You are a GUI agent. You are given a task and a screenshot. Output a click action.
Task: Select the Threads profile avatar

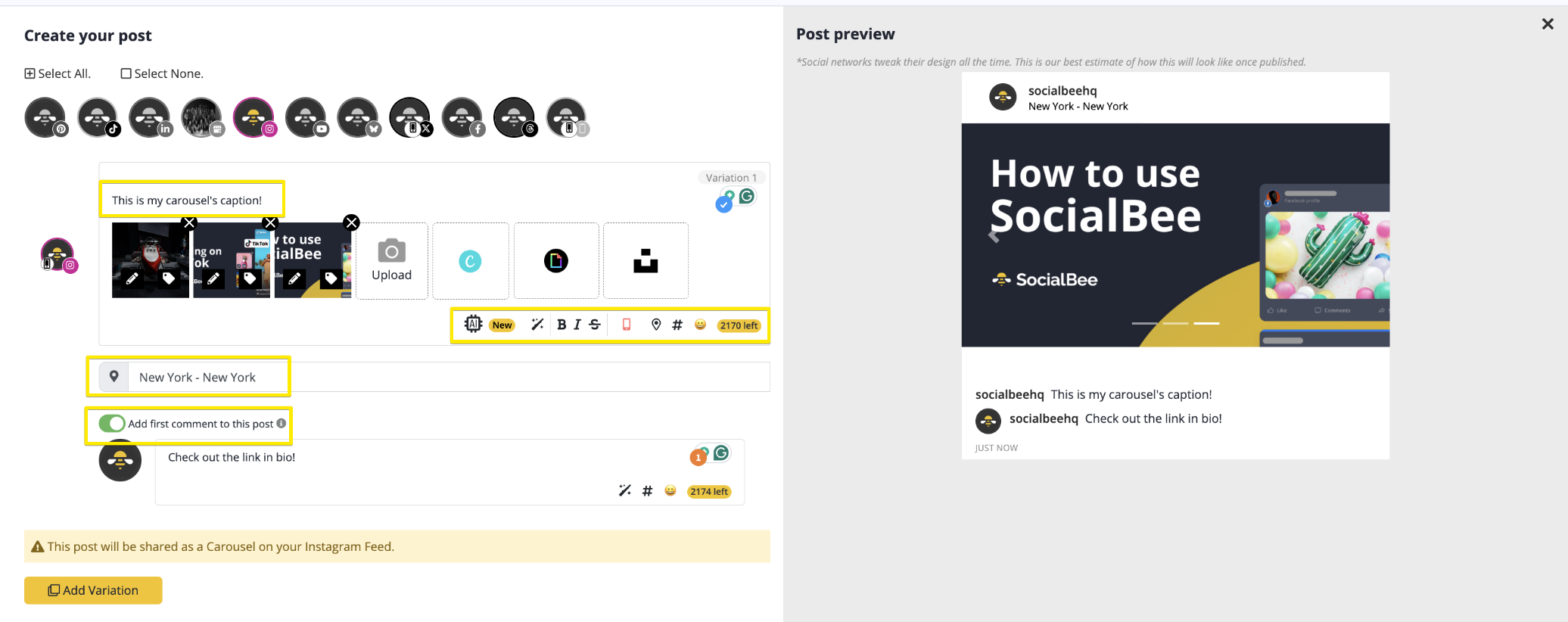(x=515, y=117)
